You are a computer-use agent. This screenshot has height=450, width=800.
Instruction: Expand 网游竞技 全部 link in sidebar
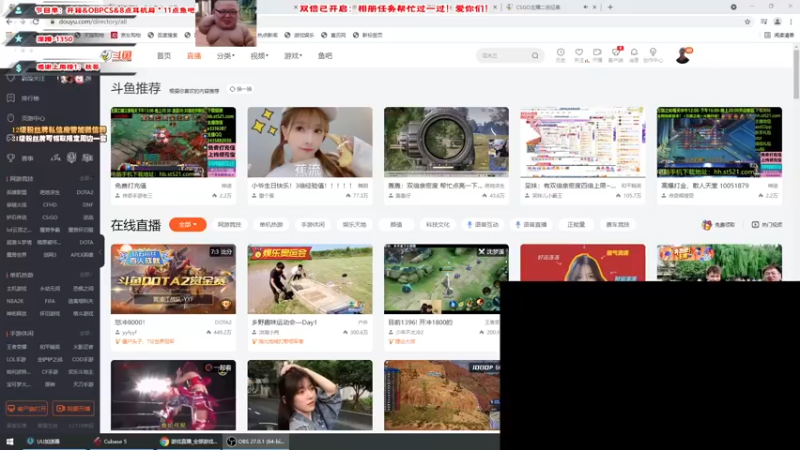point(86,179)
